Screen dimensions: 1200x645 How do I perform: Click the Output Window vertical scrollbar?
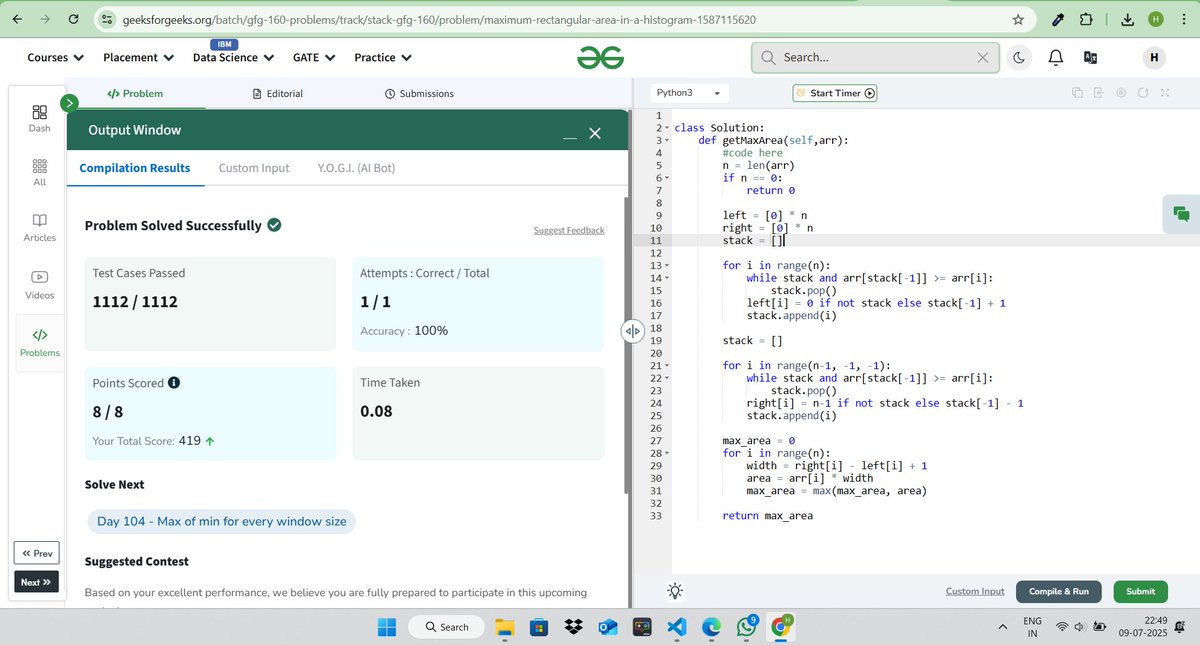(627, 345)
